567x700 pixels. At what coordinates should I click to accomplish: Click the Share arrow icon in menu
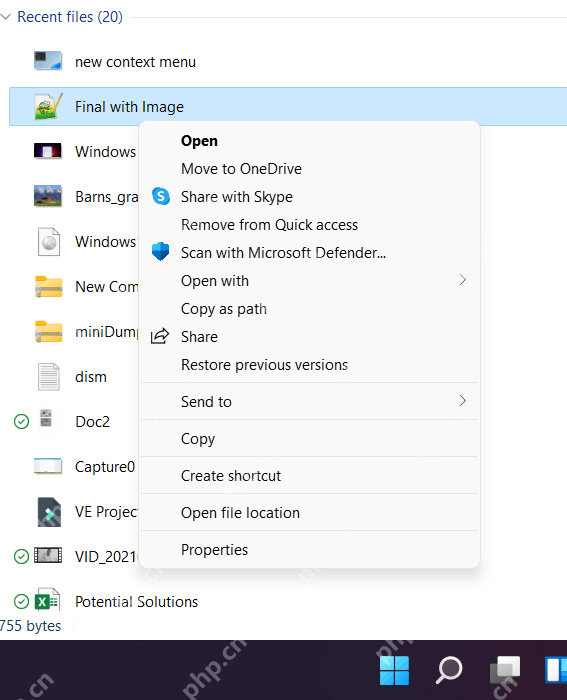pyautogui.click(x=160, y=336)
